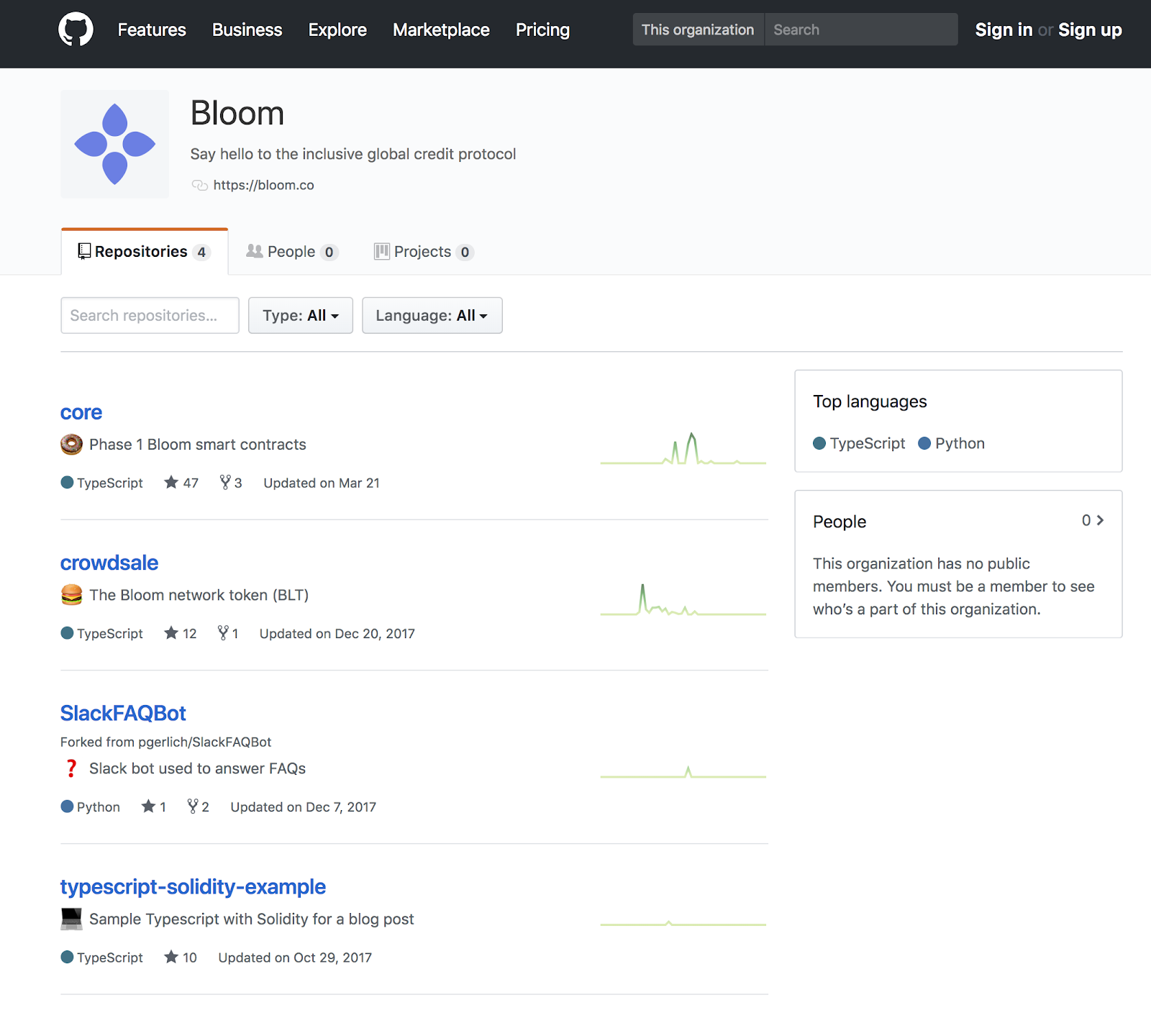View core repo activity sparkline graph
Viewport: 1151px width, 1036px height.
pyautogui.click(x=683, y=448)
